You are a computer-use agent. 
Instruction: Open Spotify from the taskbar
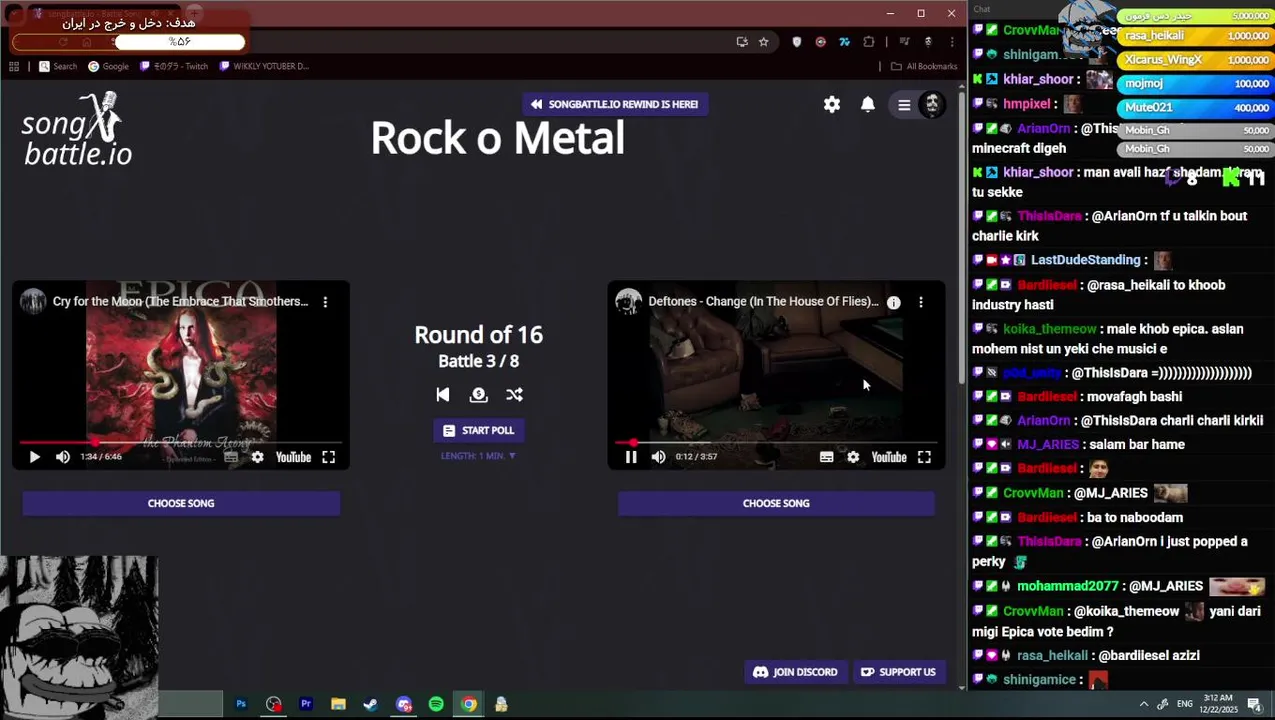coord(436,704)
